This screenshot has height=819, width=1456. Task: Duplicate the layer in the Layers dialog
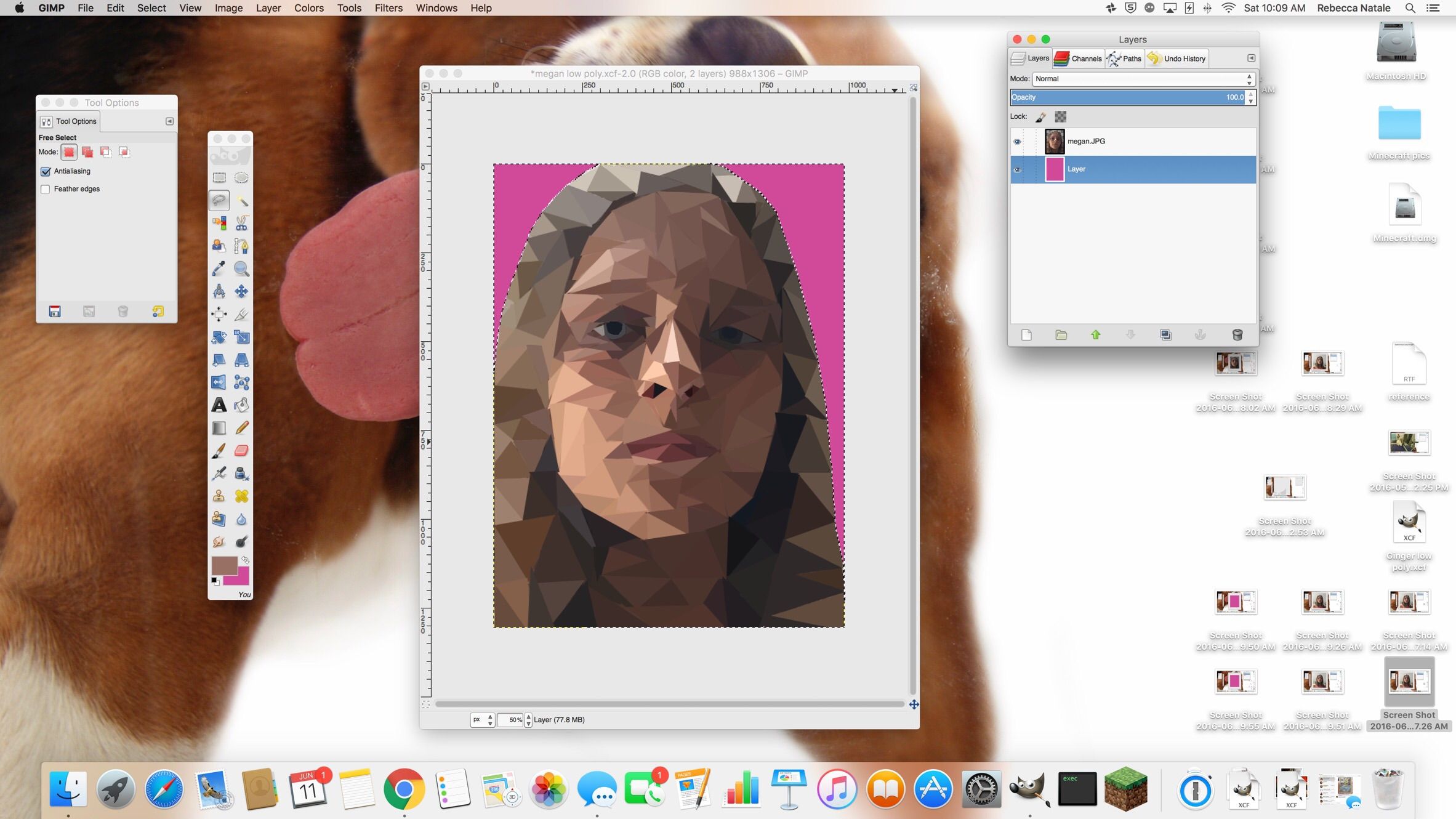1165,335
